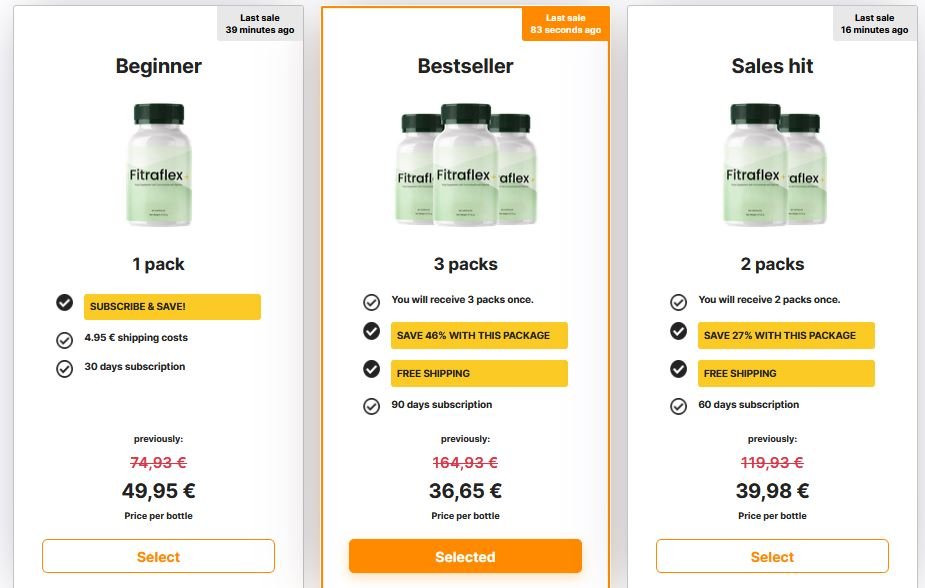Click the Bestseller FREE SHIPPING yellow badge
The width and height of the screenshot is (925, 588).
point(479,373)
